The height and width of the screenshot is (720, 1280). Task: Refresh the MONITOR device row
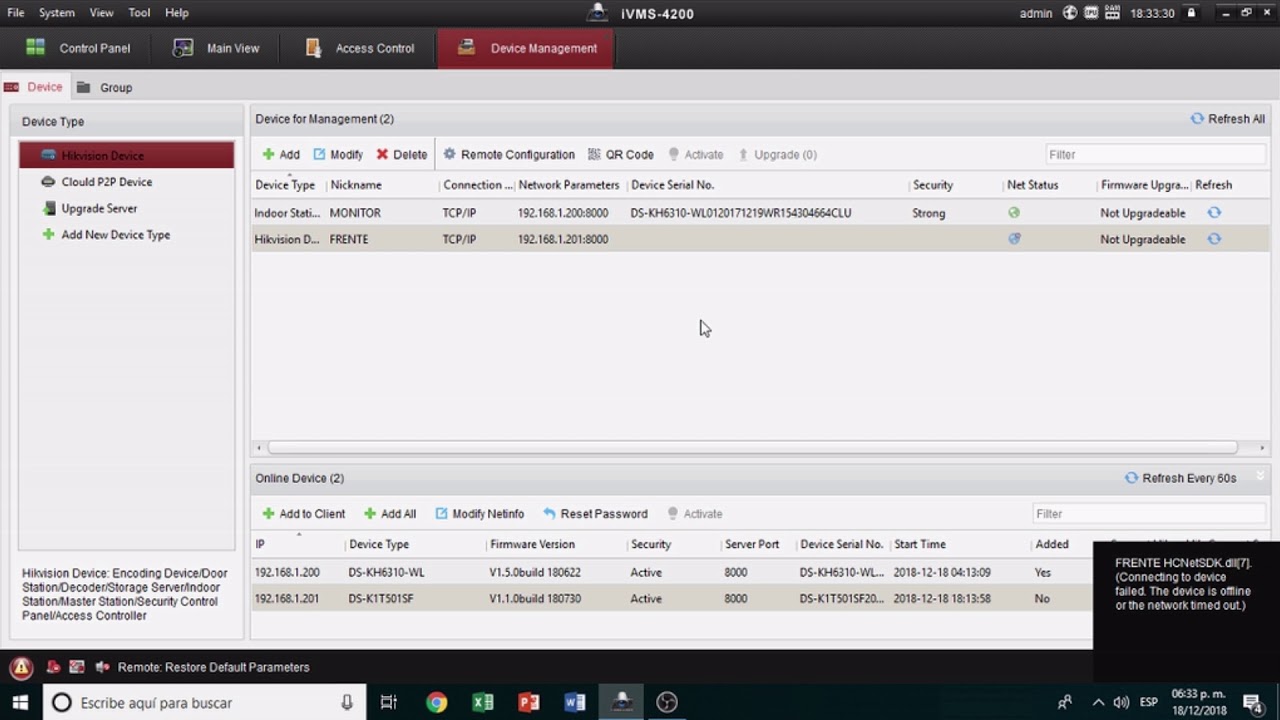(x=1214, y=213)
